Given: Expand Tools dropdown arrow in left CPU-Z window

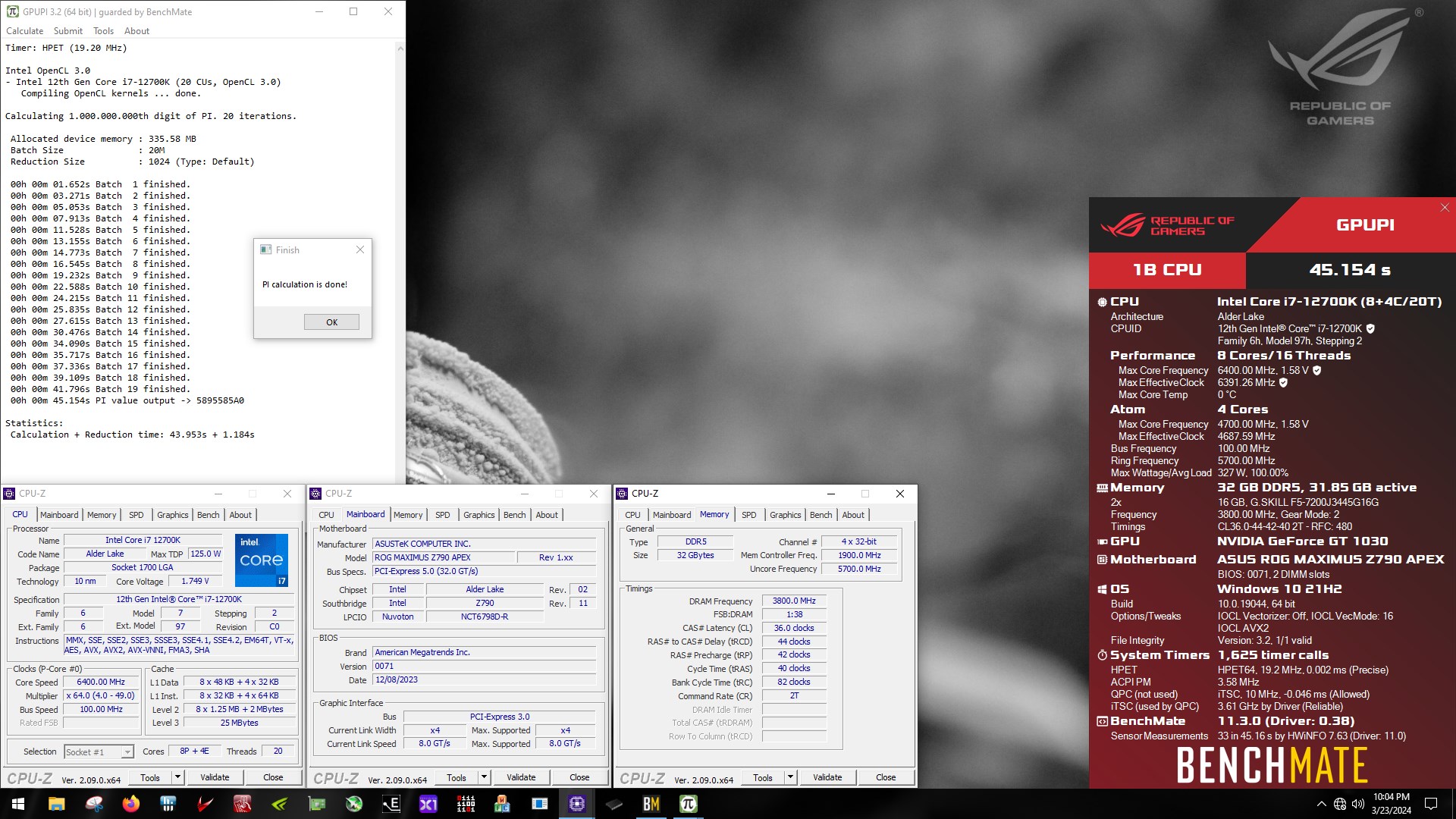Looking at the screenshot, I should click(x=177, y=777).
